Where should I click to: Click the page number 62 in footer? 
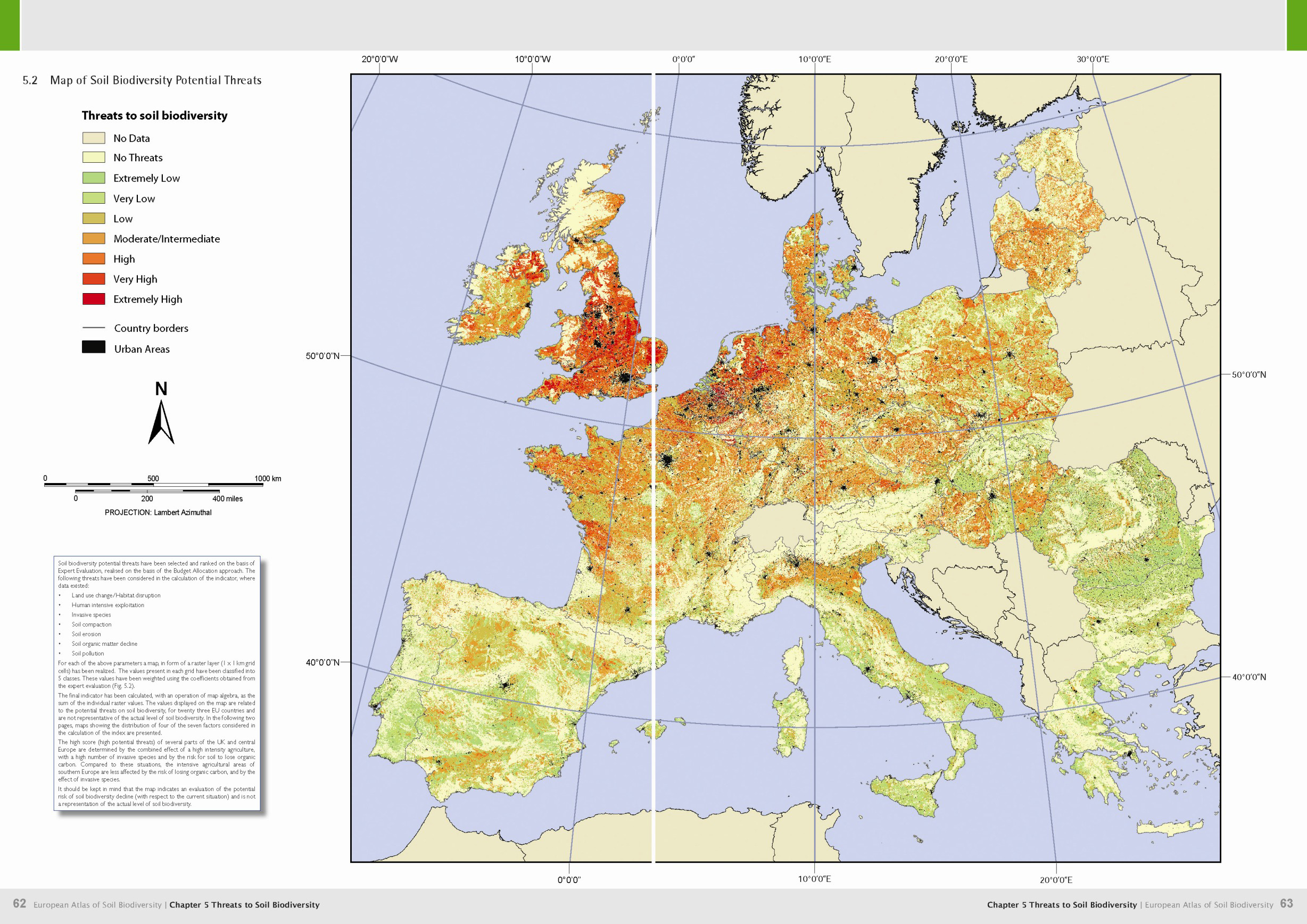coord(19,903)
